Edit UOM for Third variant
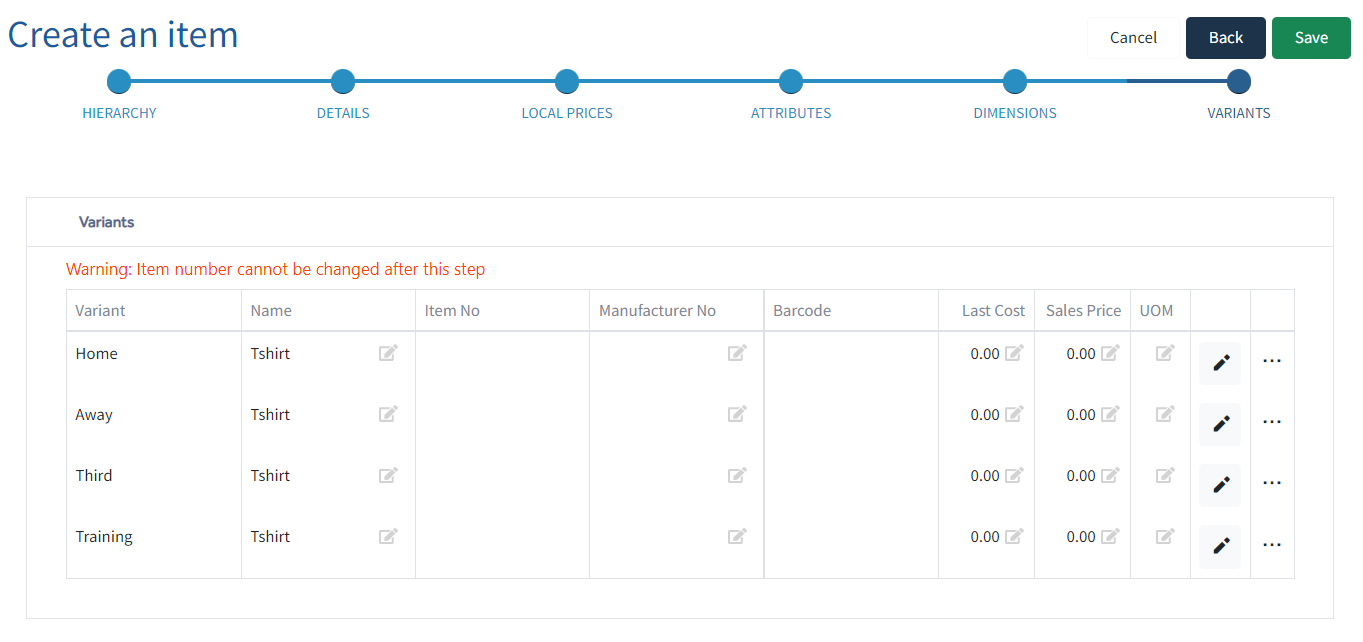 coord(1165,475)
